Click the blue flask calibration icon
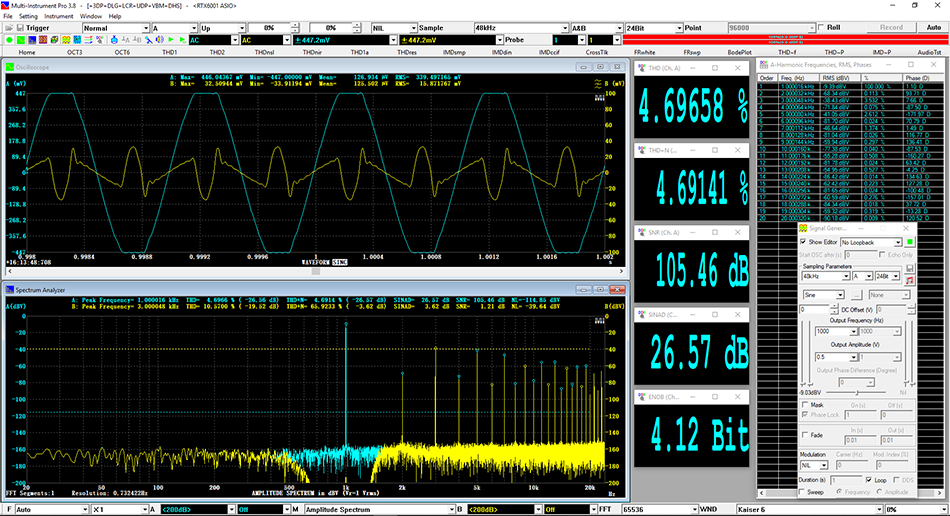The height and width of the screenshot is (516, 950). (x=115, y=40)
